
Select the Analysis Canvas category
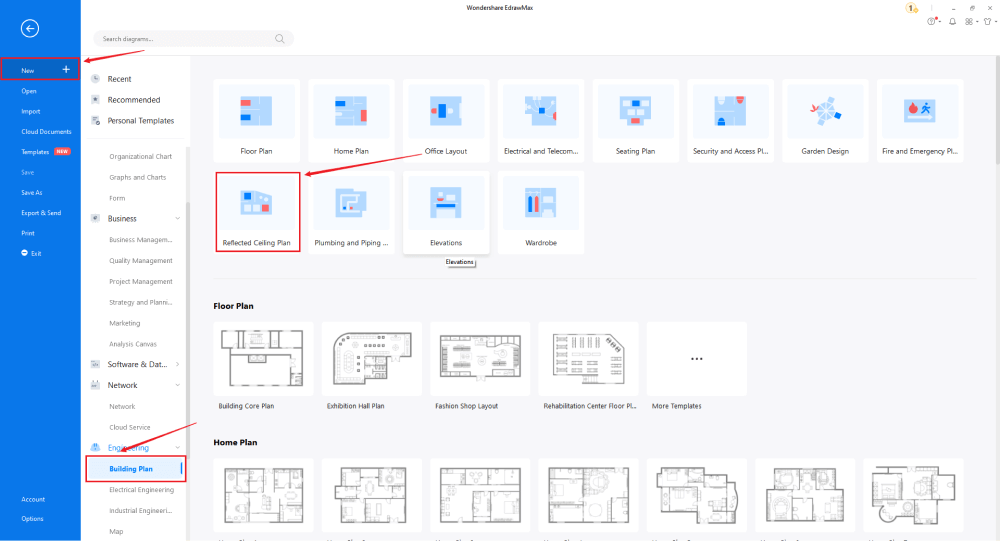(x=133, y=344)
